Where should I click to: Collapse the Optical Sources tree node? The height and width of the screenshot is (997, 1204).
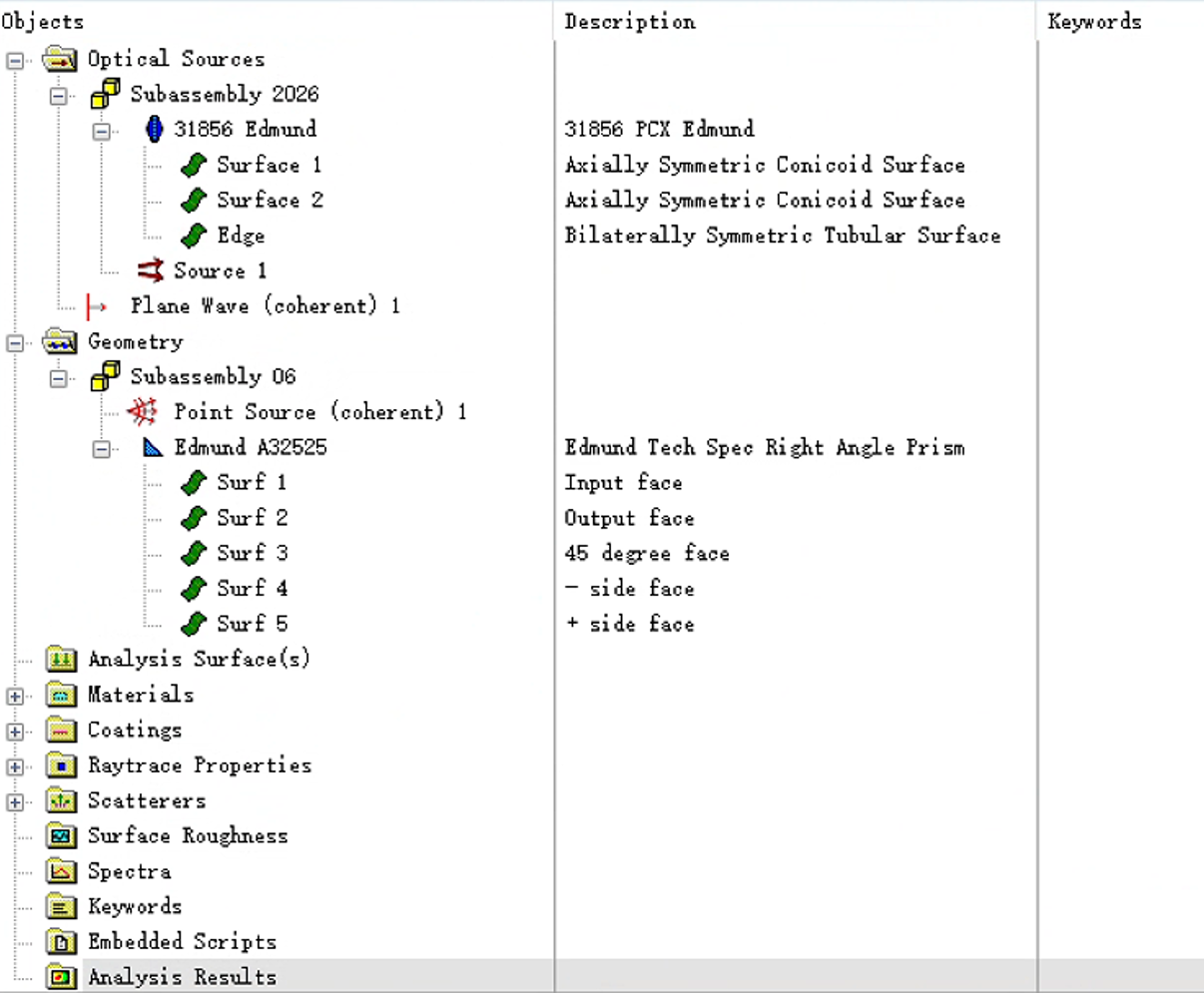15,60
